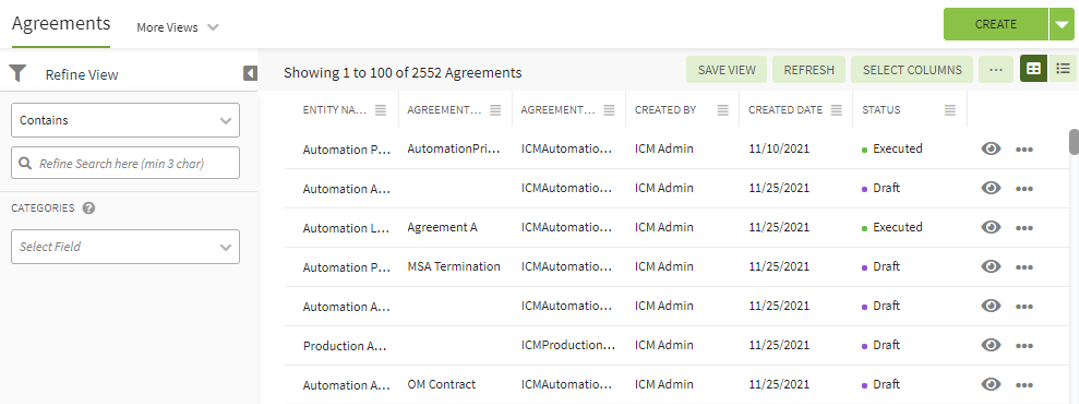
Task: Switch to the grid tile view
Action: tap(1034, 69)
